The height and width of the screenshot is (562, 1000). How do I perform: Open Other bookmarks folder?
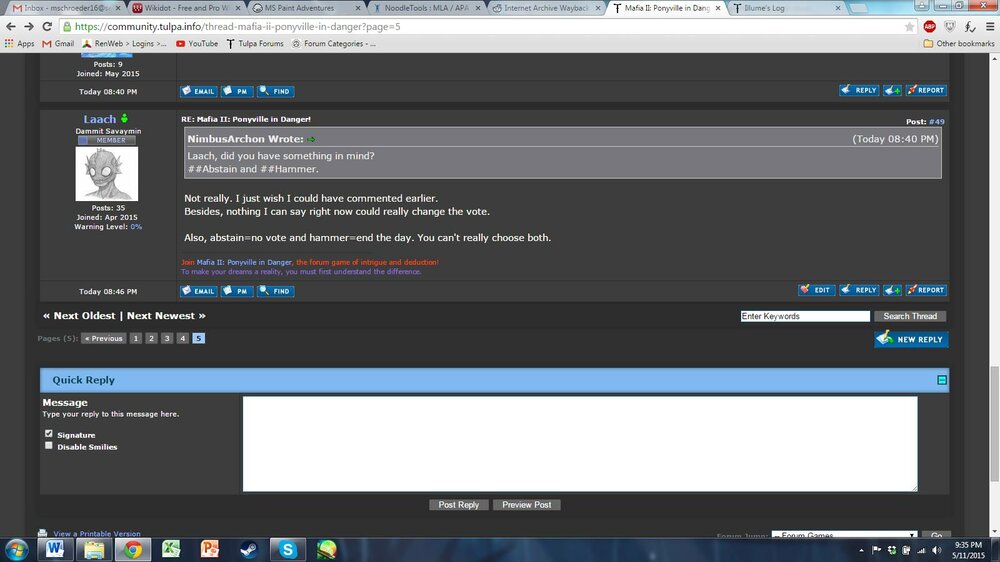tap(959, 43)
